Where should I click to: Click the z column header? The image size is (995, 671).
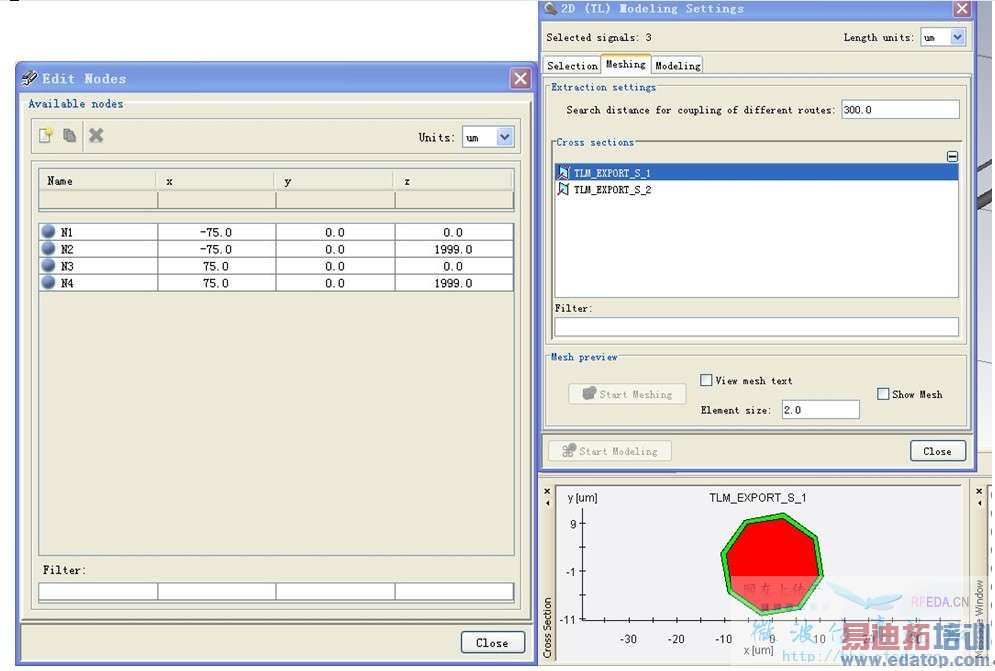click(x=453, y=181)
